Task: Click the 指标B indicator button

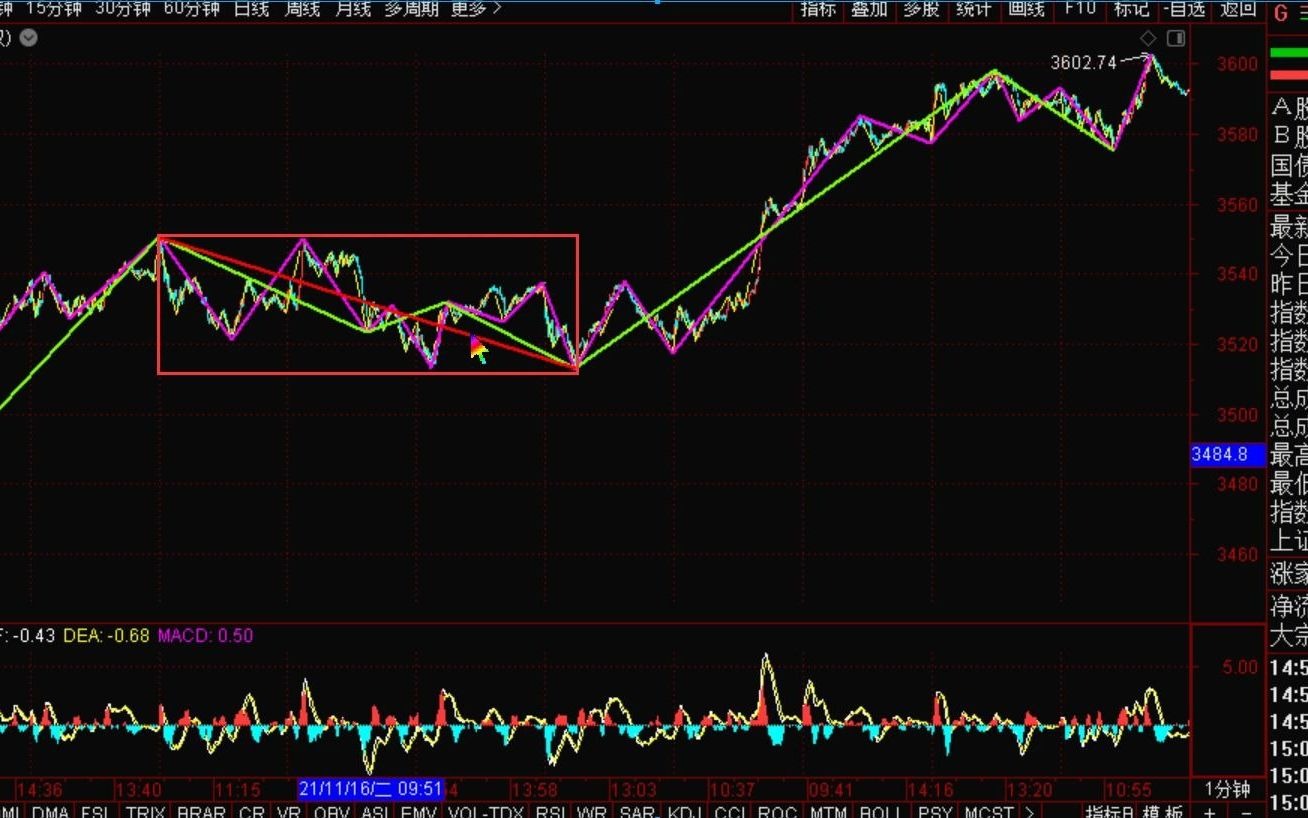Action: pyautogui.click(x=1110, y=811)
